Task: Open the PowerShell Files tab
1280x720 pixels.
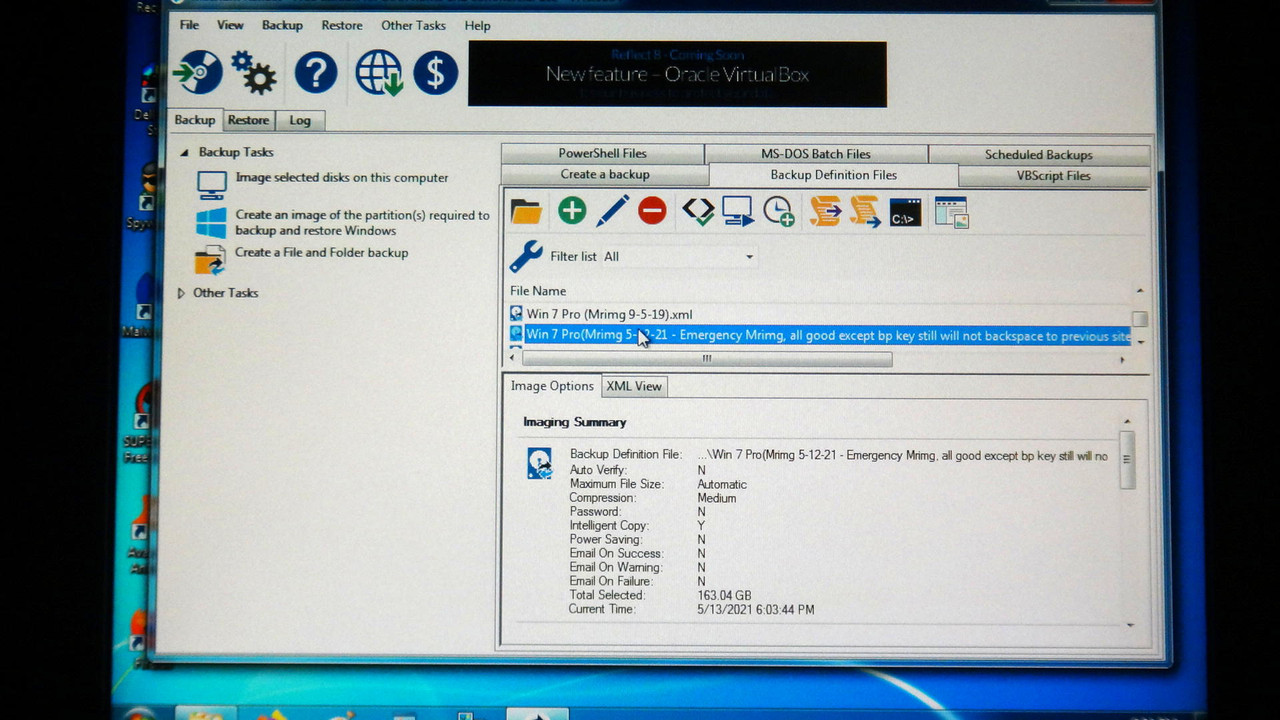Action: click(x=602, y=153)
